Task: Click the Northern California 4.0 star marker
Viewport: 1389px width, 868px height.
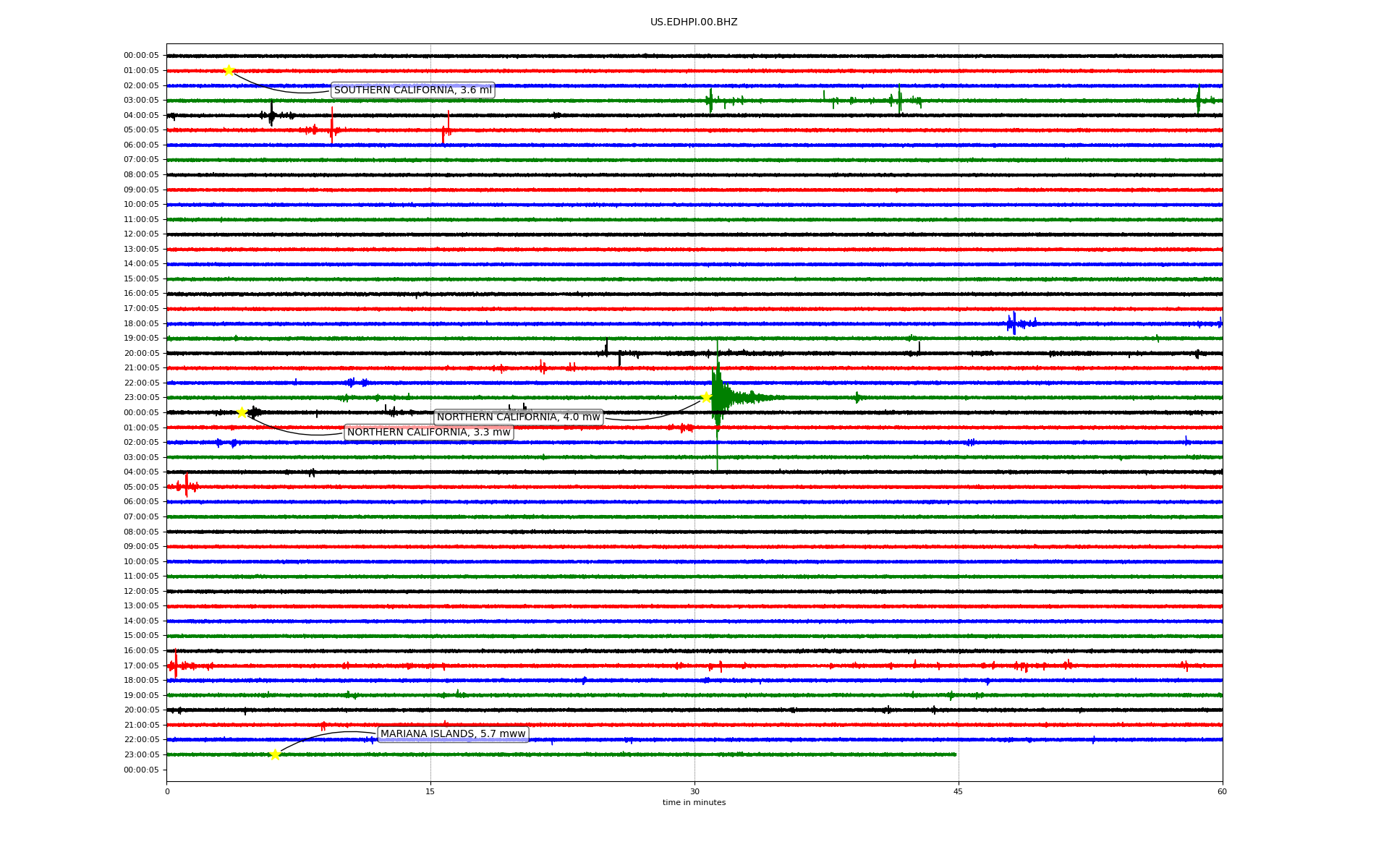Action: [706, 397]
